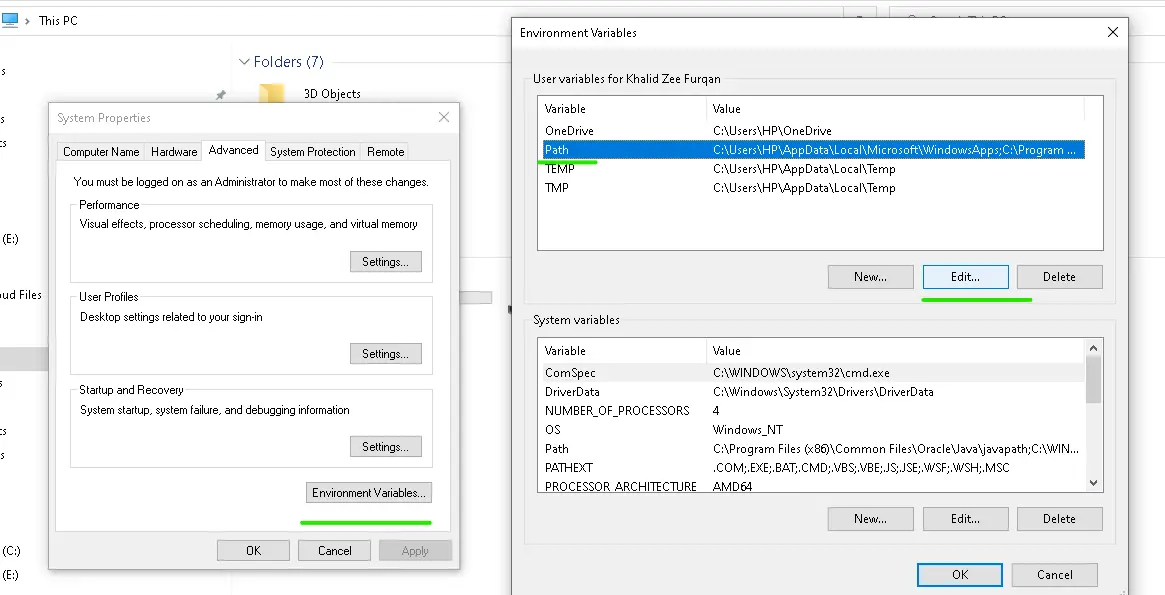1165x595 pixels.
Task: Click the This PC icon in address bar
Action: (x=9, y=20)
